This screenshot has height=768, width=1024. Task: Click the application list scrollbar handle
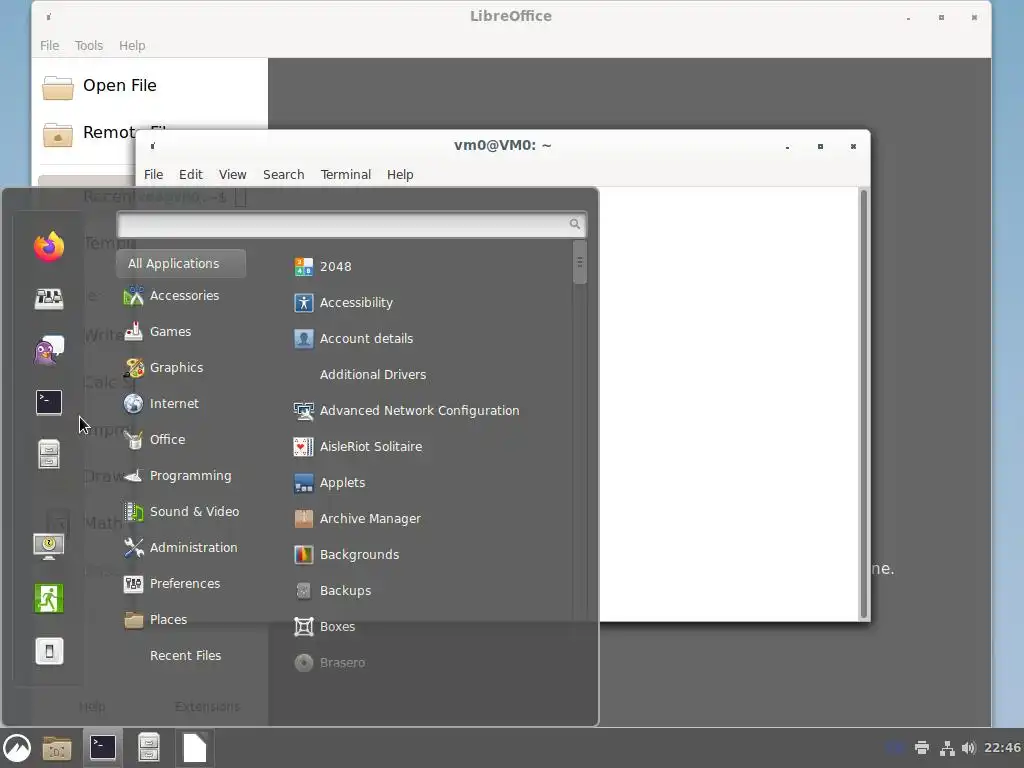click(579, 262)
